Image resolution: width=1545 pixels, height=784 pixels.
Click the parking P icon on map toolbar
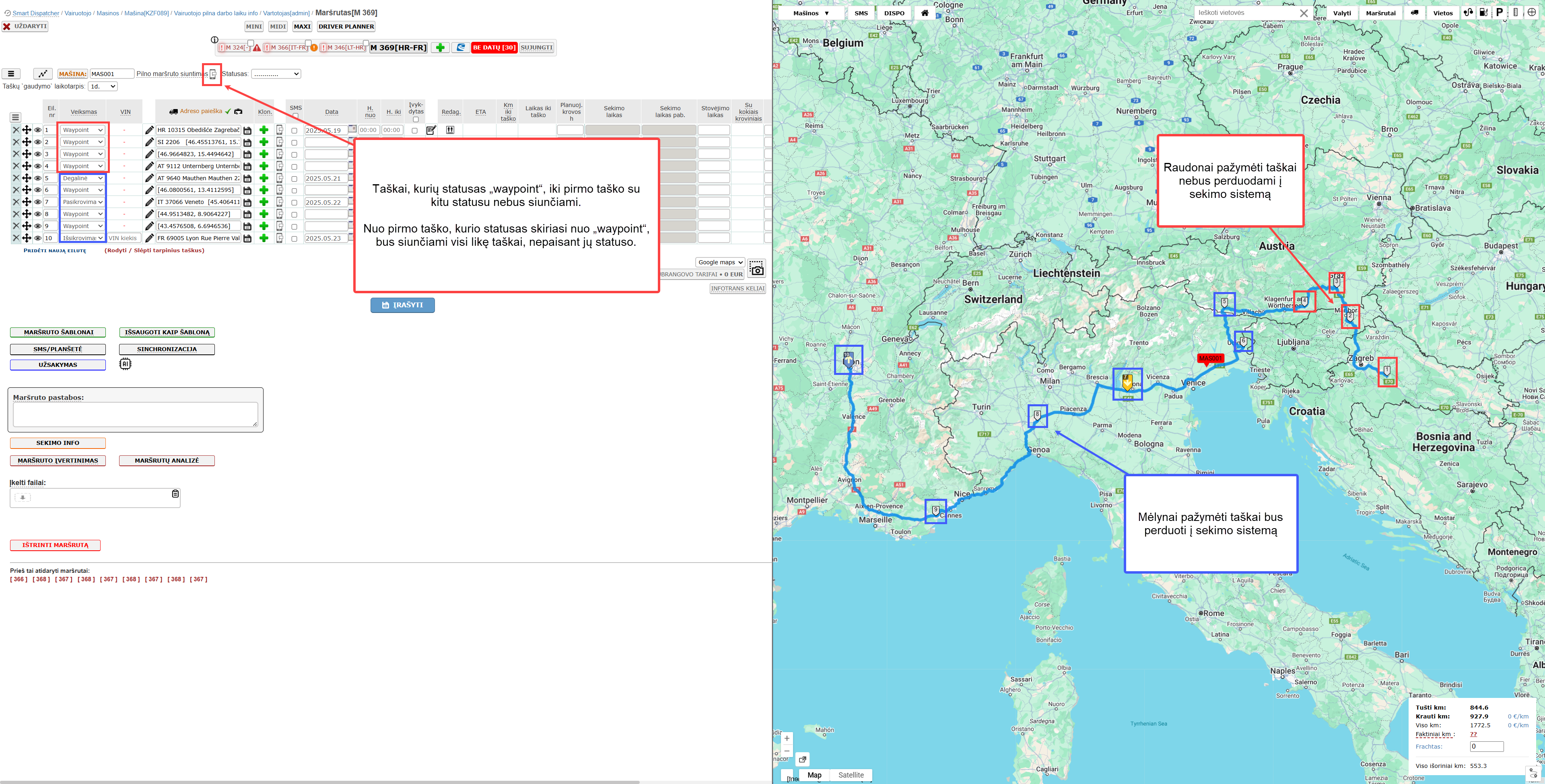click(x=1500, y=12)
